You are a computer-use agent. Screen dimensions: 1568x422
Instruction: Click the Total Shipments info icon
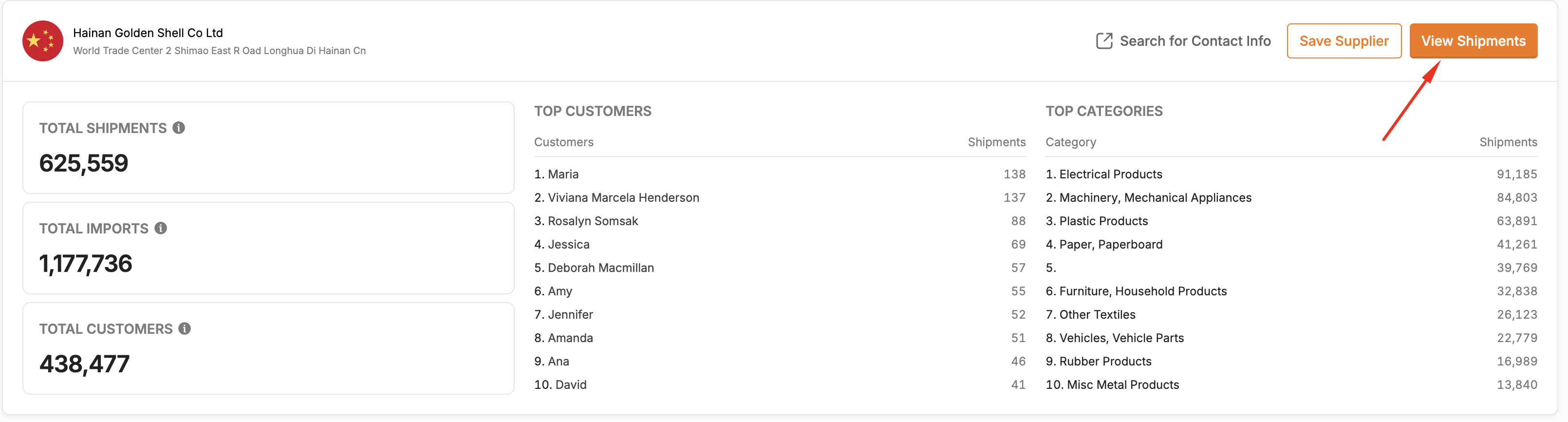[x=178, y=128]
